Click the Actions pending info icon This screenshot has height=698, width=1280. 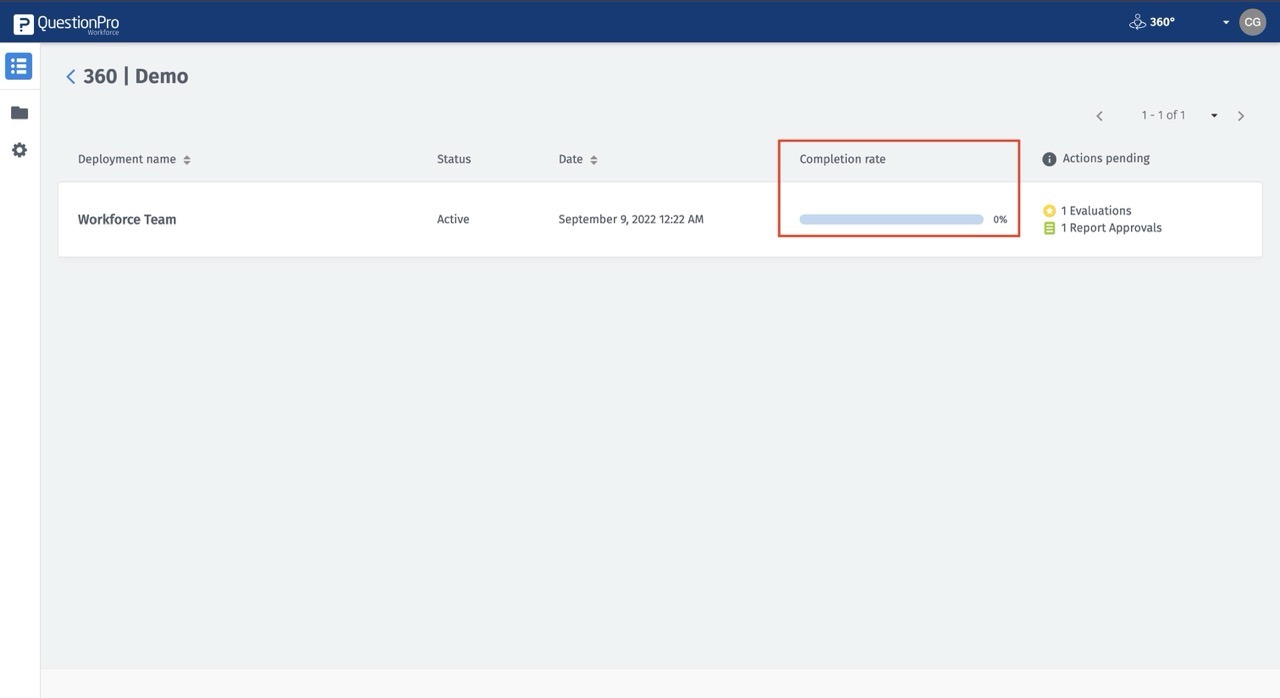(1049, 159)
